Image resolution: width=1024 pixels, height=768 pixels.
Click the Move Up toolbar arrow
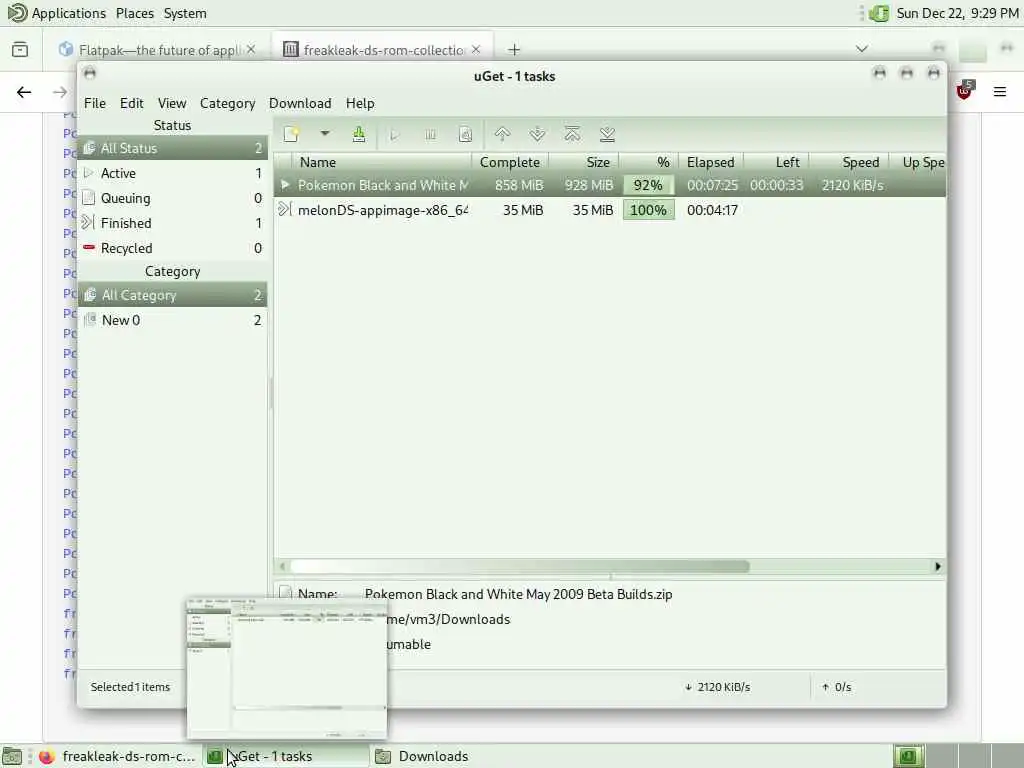click(x=502, y=135)
